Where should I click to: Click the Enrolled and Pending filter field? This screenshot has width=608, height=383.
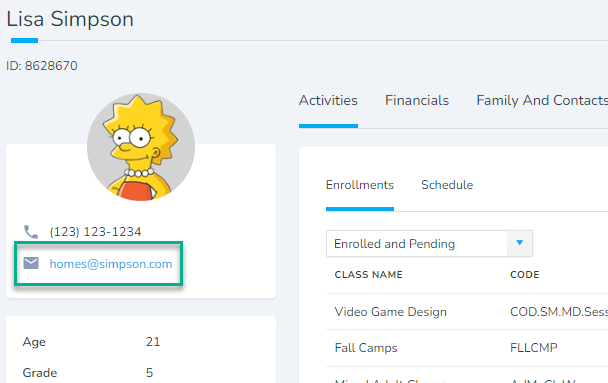point(429,243)
